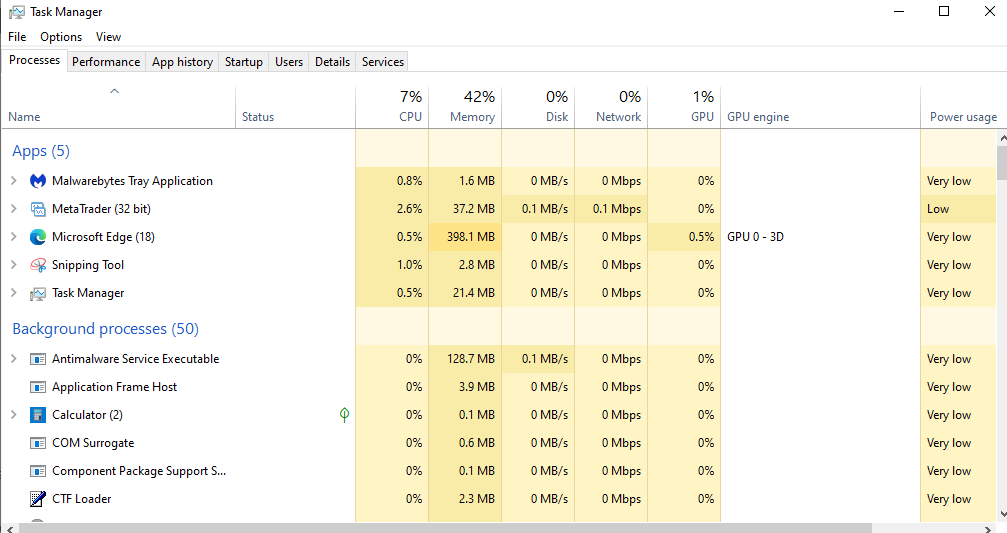
Task: Sort processes by Memory column
Action: (465, 107)
